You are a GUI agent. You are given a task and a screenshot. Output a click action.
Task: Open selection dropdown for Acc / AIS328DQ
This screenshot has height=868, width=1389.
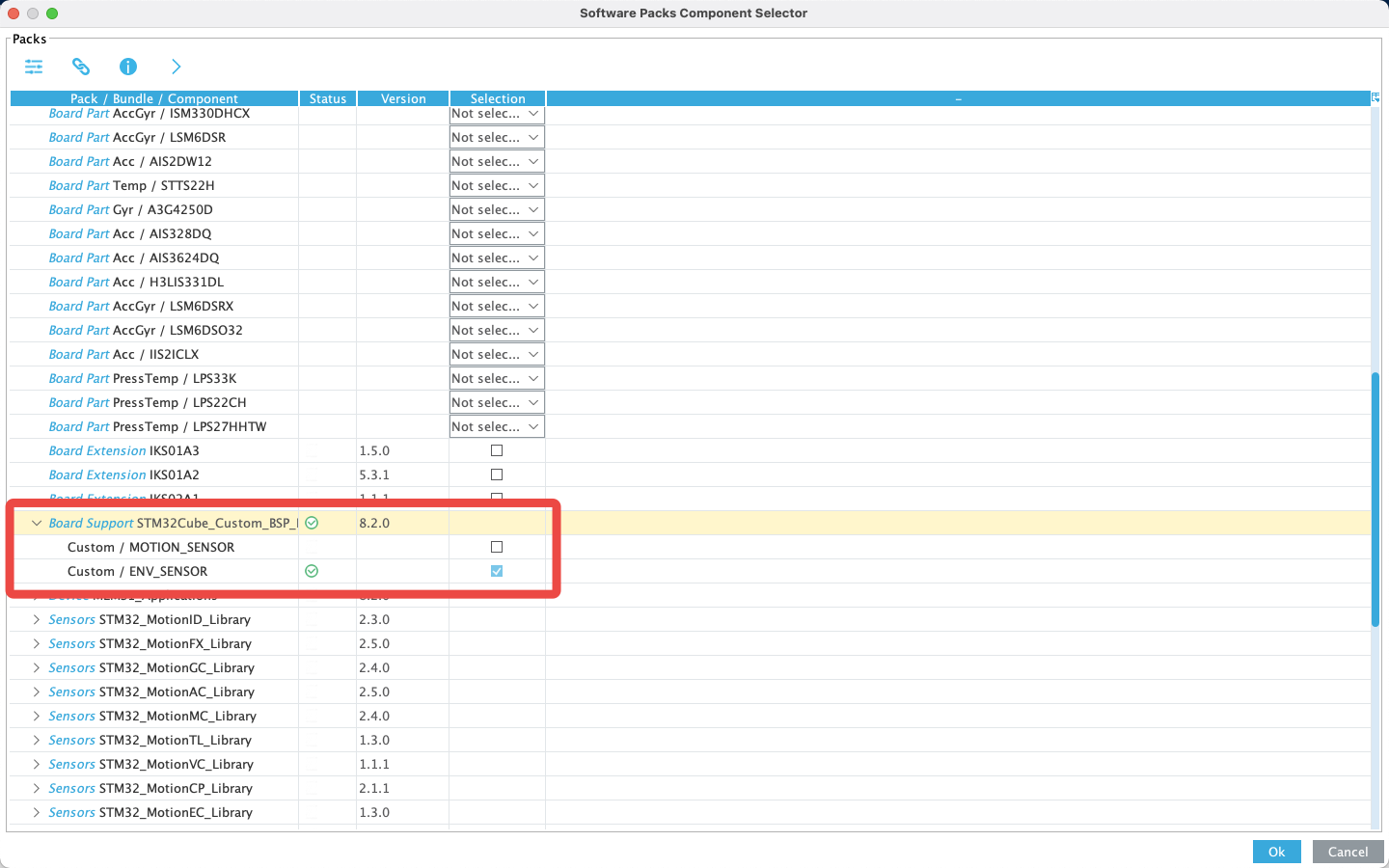click(x=497, y=233)
